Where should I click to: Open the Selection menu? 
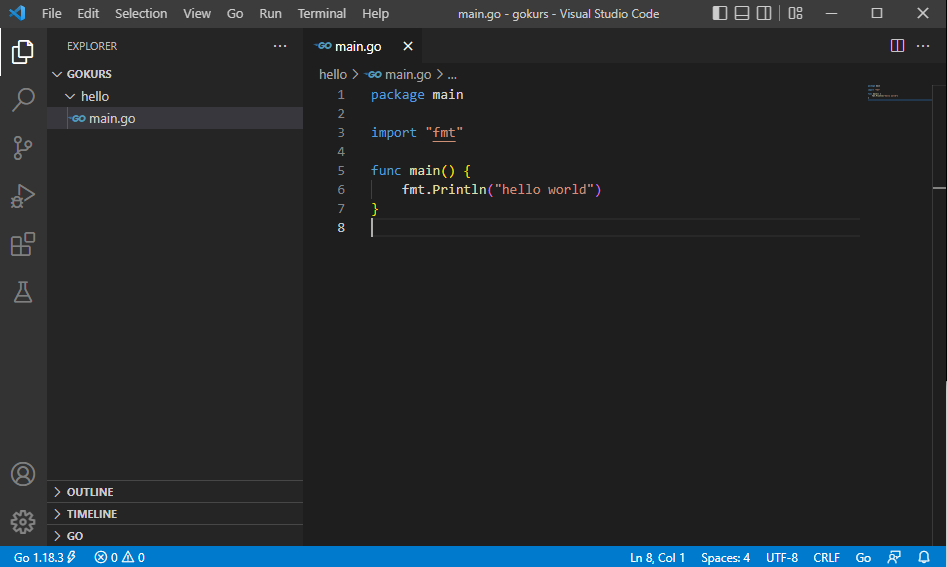coord(141,13)
